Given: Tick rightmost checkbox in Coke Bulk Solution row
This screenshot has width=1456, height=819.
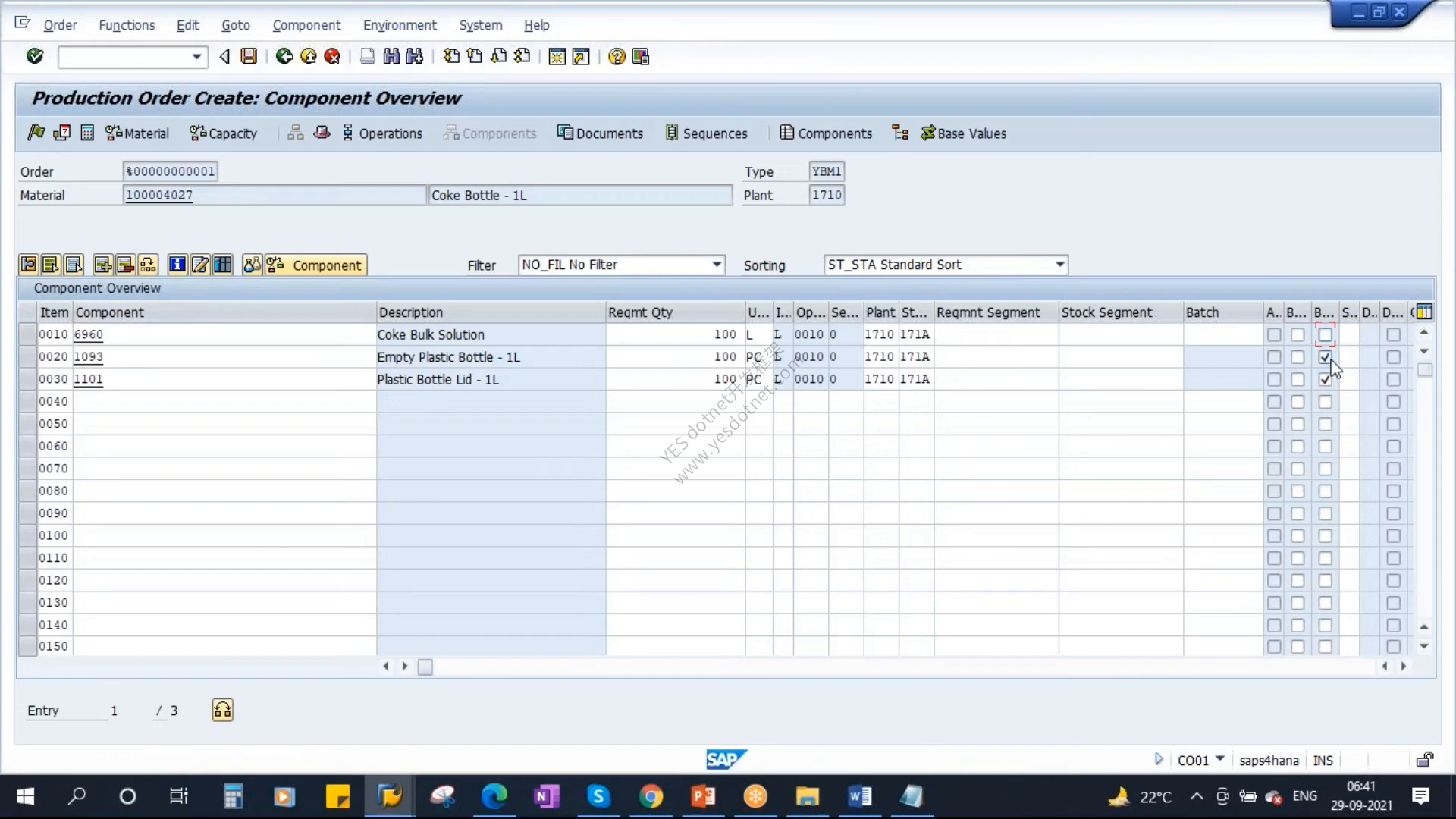Looking at the screenshot, I should click(x=1393, y=334).
